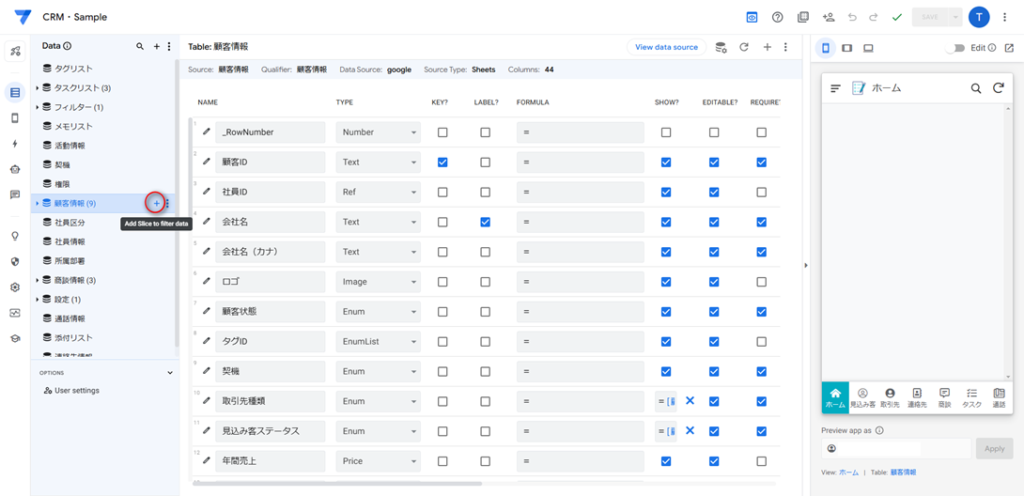
Task: Uncheck EDITABLE checkbox for 社員ID
Action: click(714, 192)
